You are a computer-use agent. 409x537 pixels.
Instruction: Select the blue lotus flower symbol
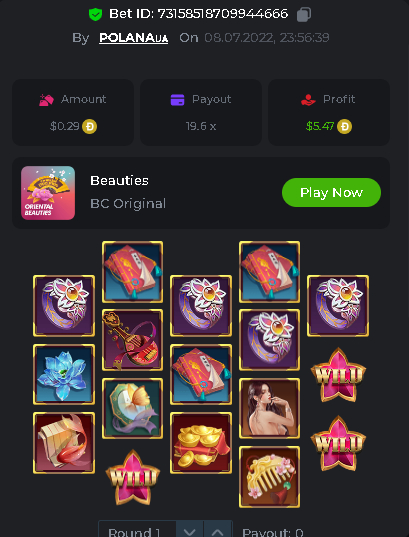[64, 374]
